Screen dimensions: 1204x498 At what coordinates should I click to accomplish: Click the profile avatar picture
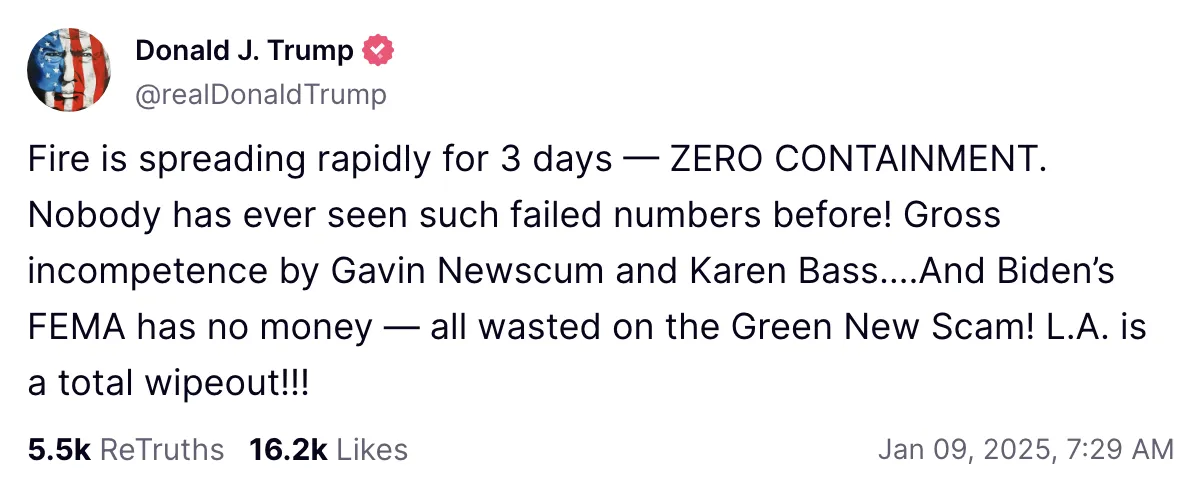(x=68, y=70)
